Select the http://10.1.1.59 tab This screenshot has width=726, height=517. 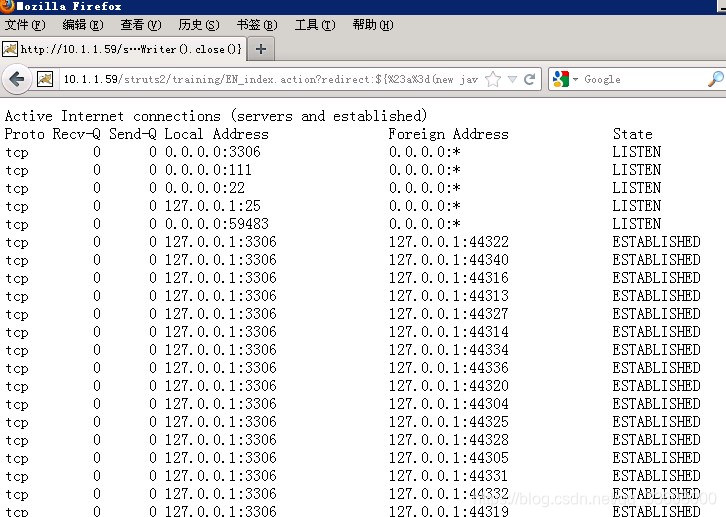(123, 49)
